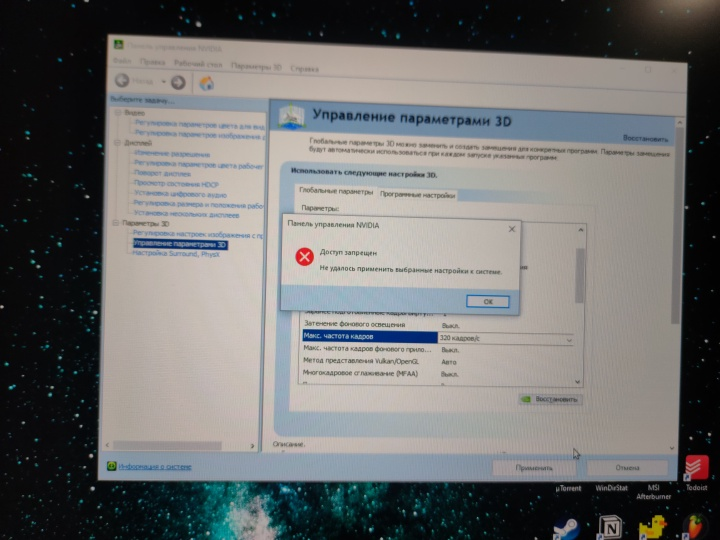Select Поворот дисплея in the task tree
Screen dimensions: 720x540
click(x=162, y=174)
